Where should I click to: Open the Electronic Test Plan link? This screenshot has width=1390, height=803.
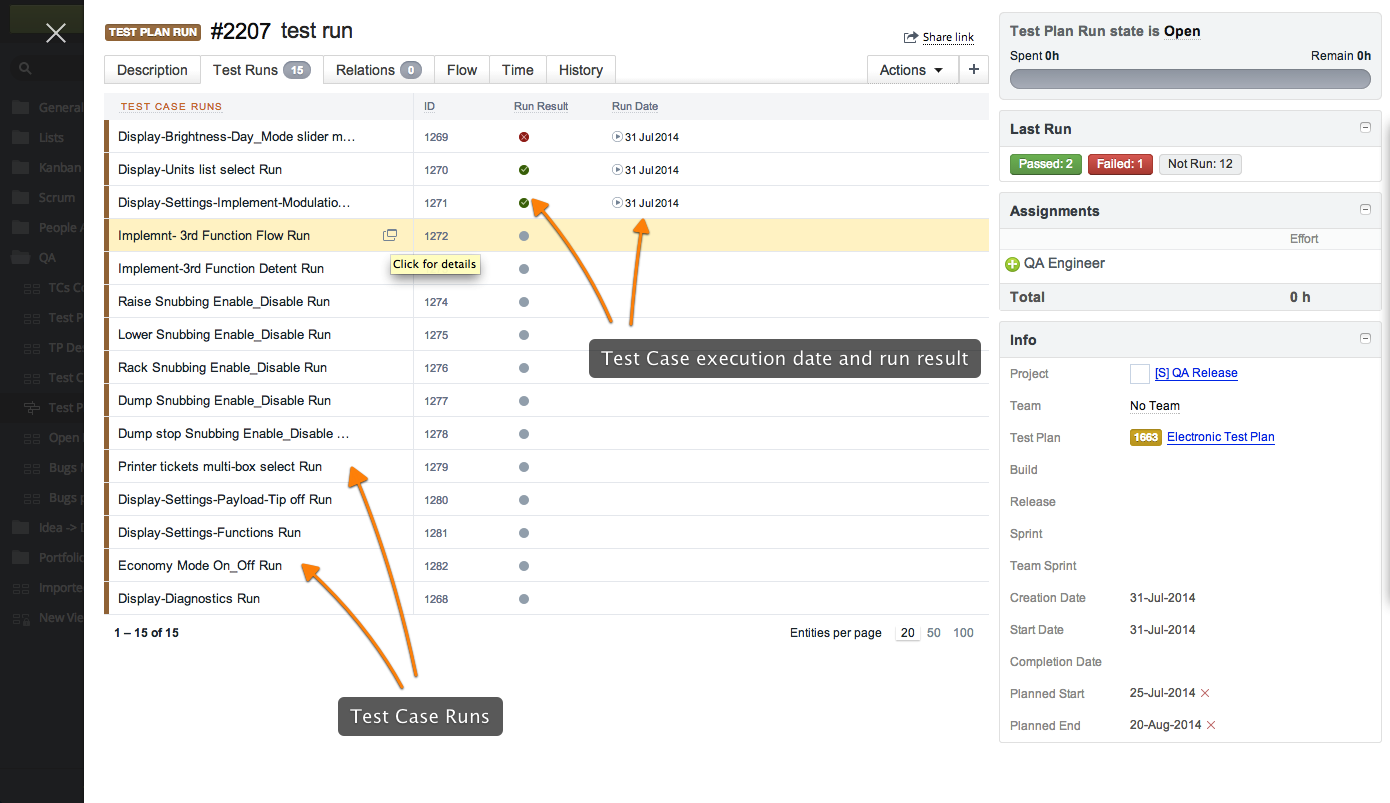point(1221,437)
